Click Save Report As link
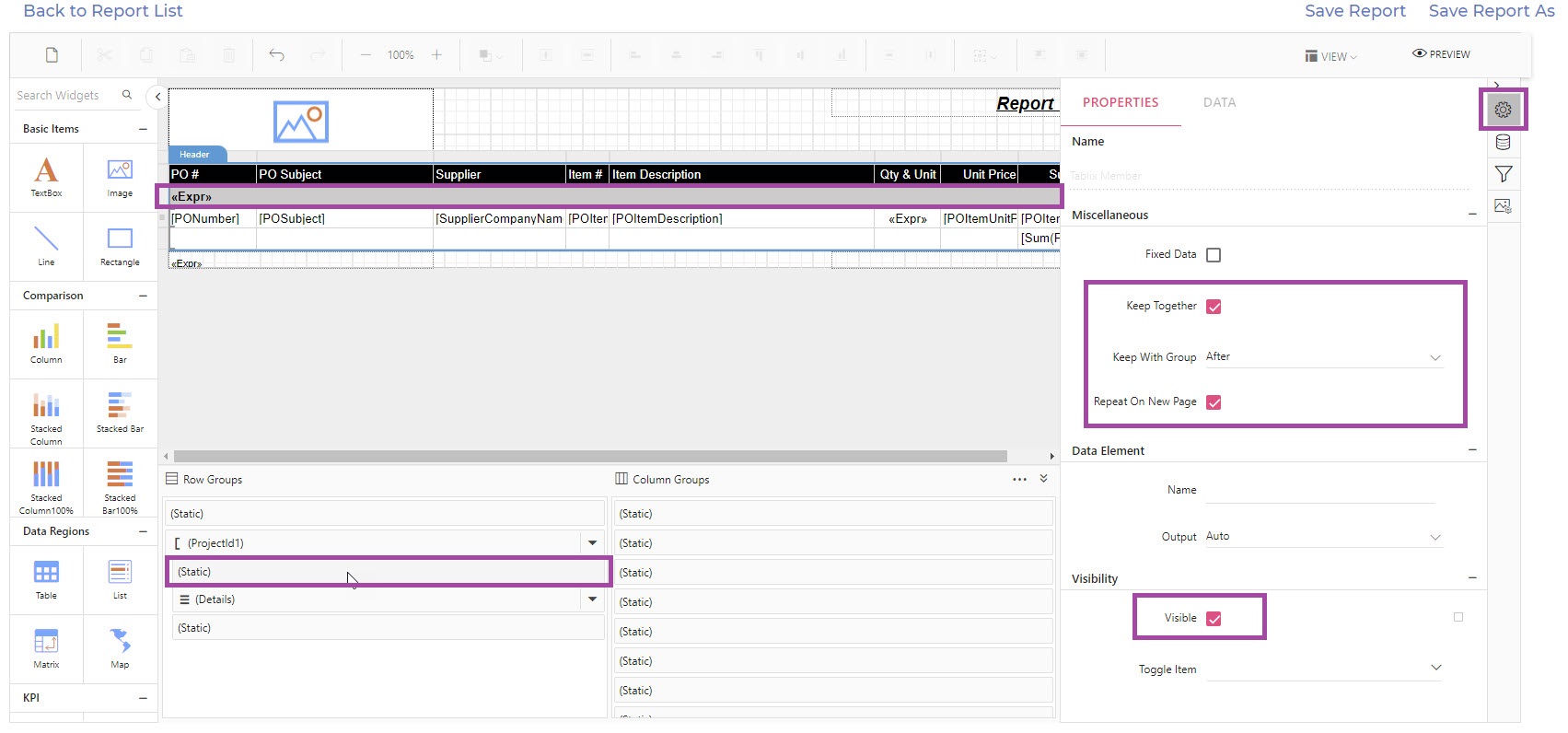This screenshot has height=733, width=1568. (1491, 10)
